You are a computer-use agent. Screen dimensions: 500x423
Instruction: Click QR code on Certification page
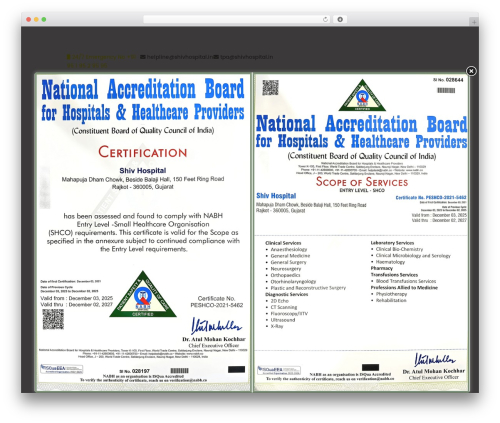pyautogui.click(x=53, y=319)
